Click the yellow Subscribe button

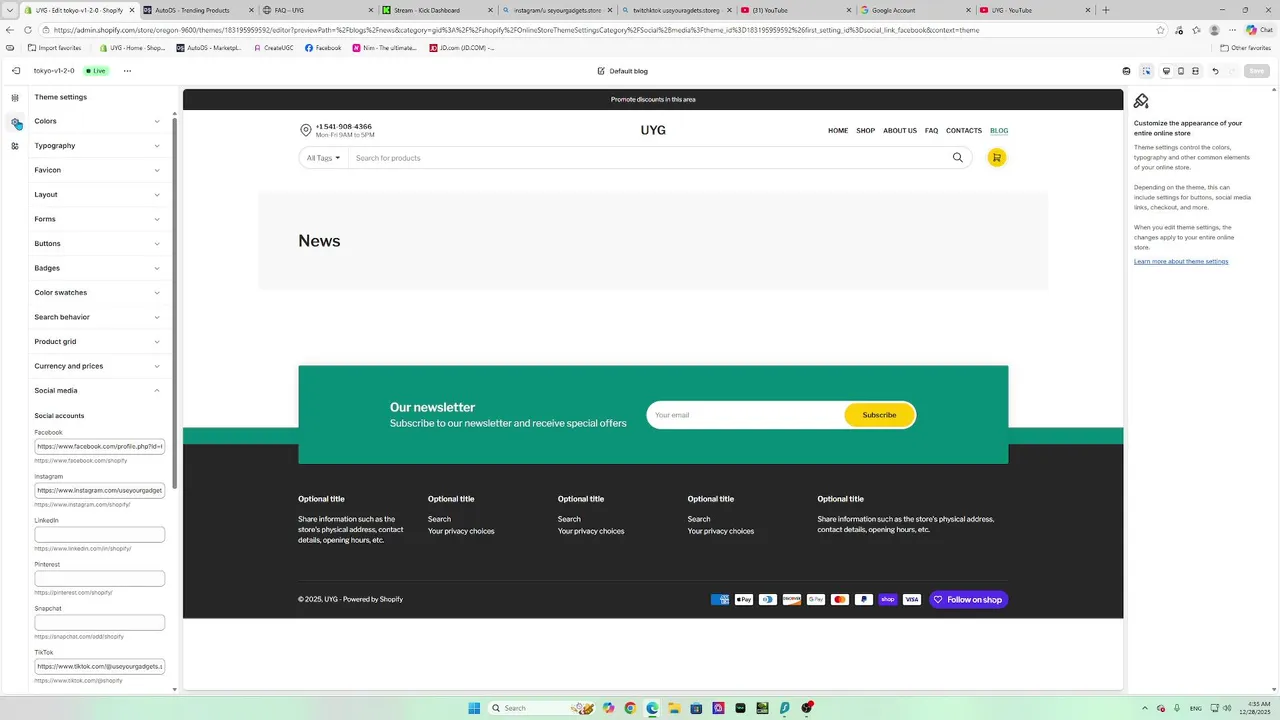coord(879,415)
